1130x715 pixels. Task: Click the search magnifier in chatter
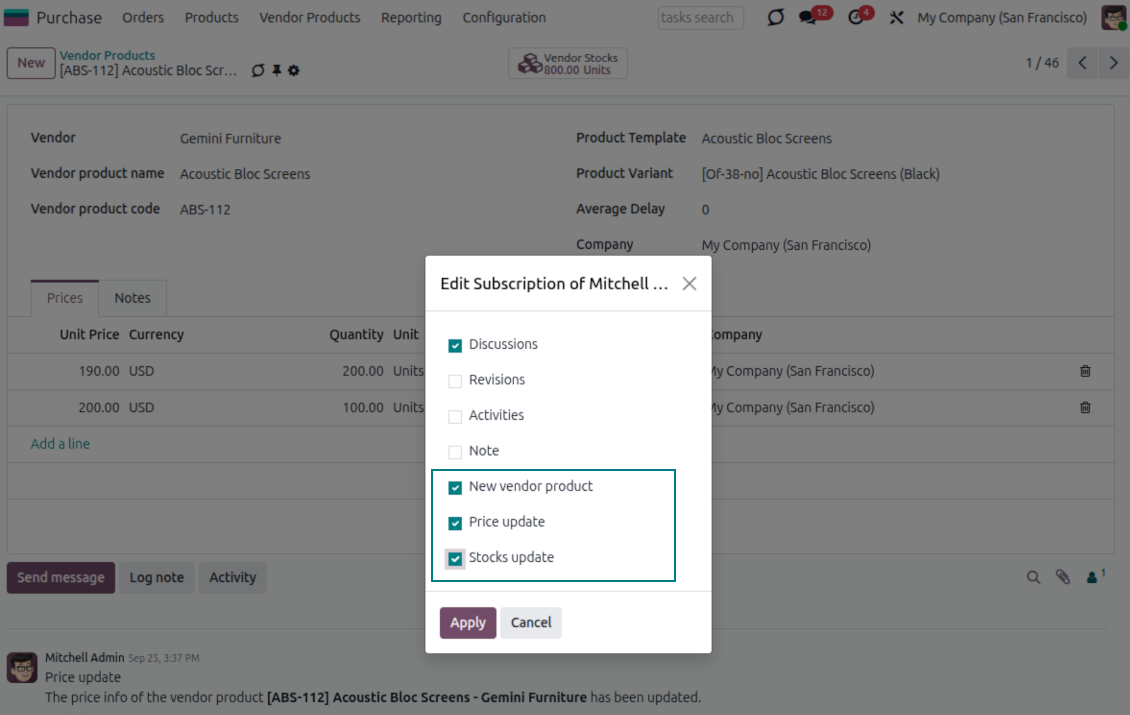point(1034,577)
